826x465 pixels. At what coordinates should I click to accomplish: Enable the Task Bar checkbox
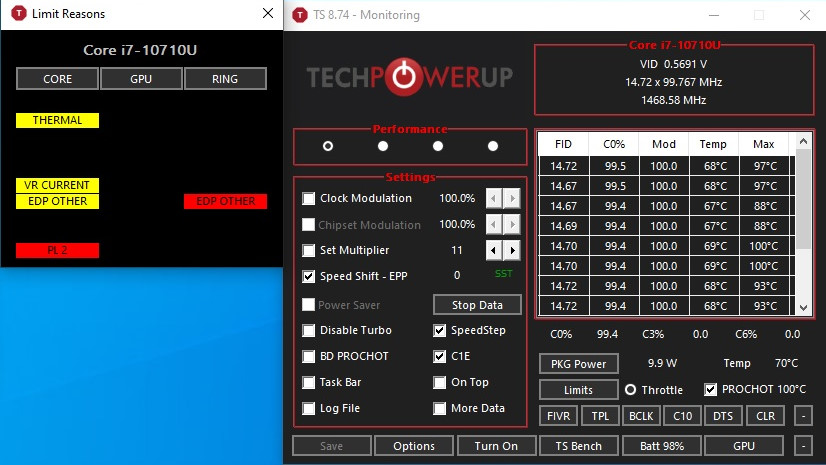(x=309, y=382)
